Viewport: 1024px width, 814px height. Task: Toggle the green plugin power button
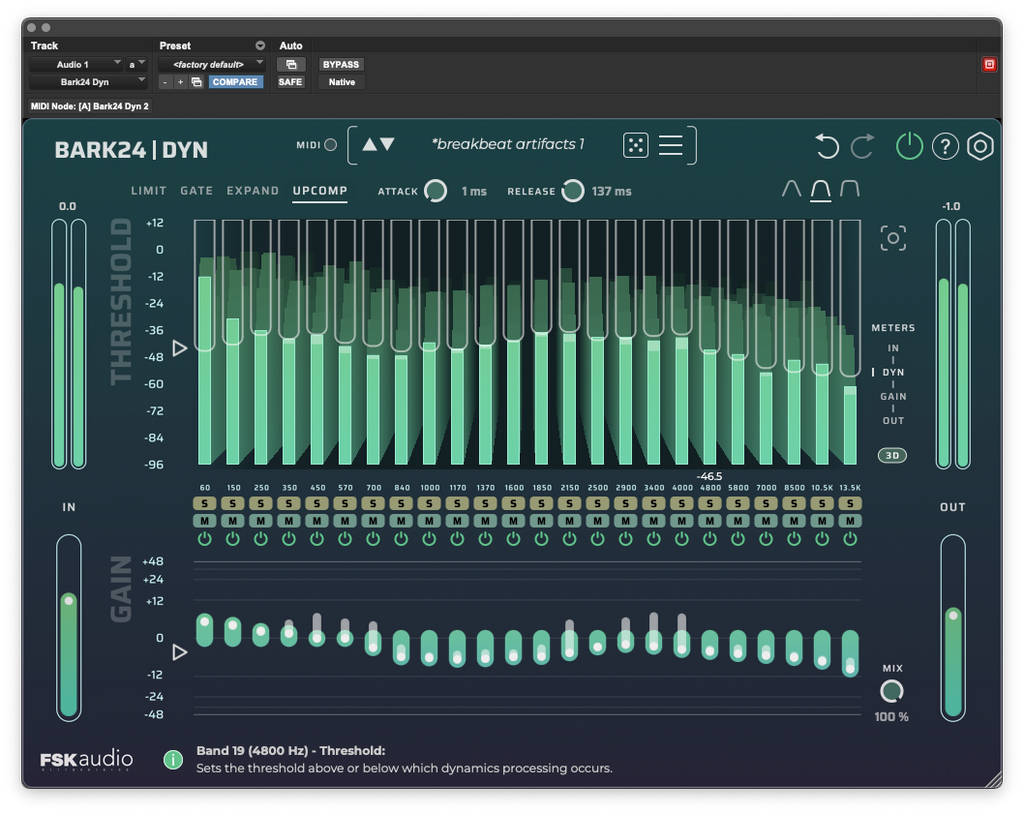pos(909,146)
